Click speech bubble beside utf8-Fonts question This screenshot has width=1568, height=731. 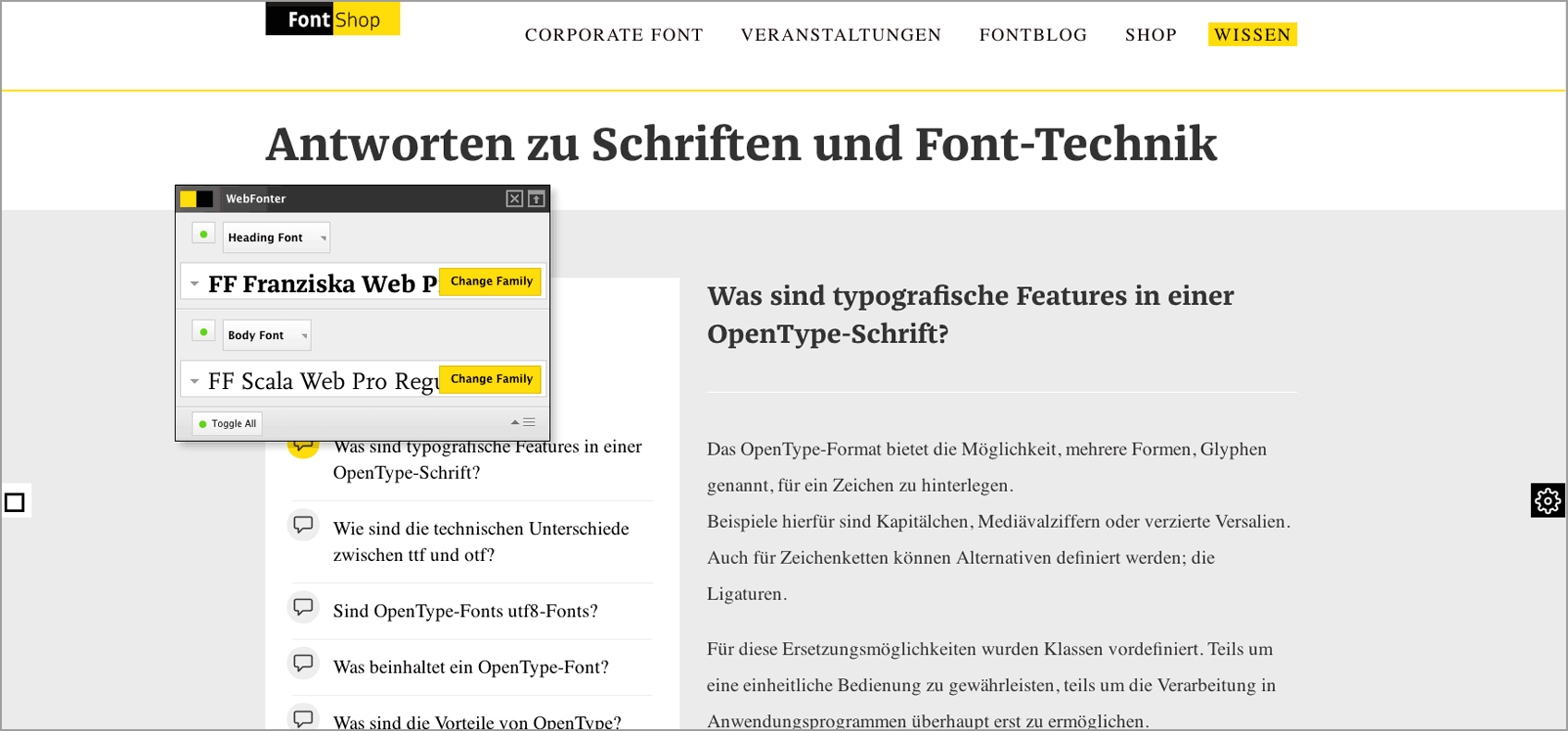(x=303, y=607)
